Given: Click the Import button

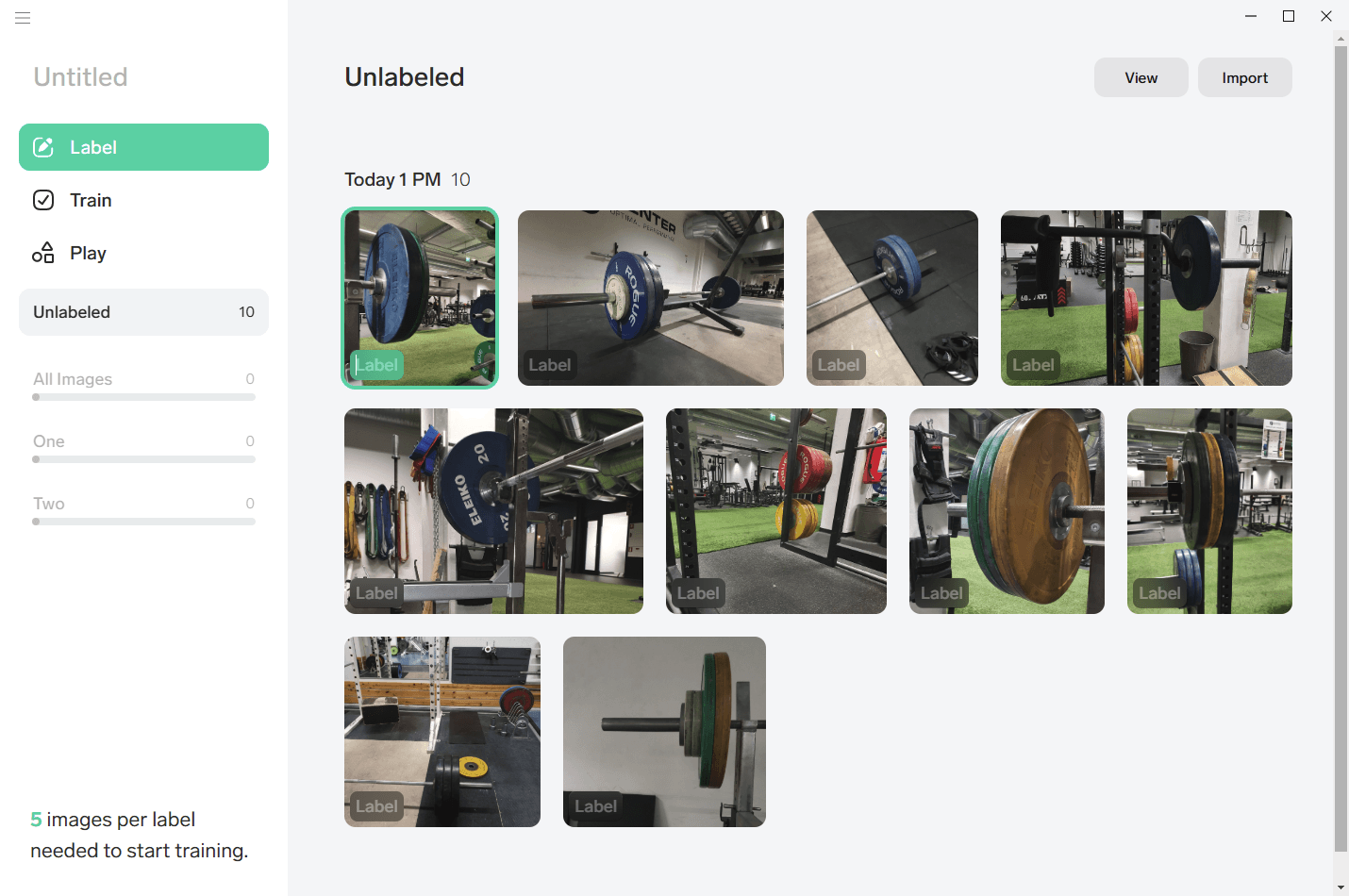Looking at the screenshot, I should [1245, 77].
